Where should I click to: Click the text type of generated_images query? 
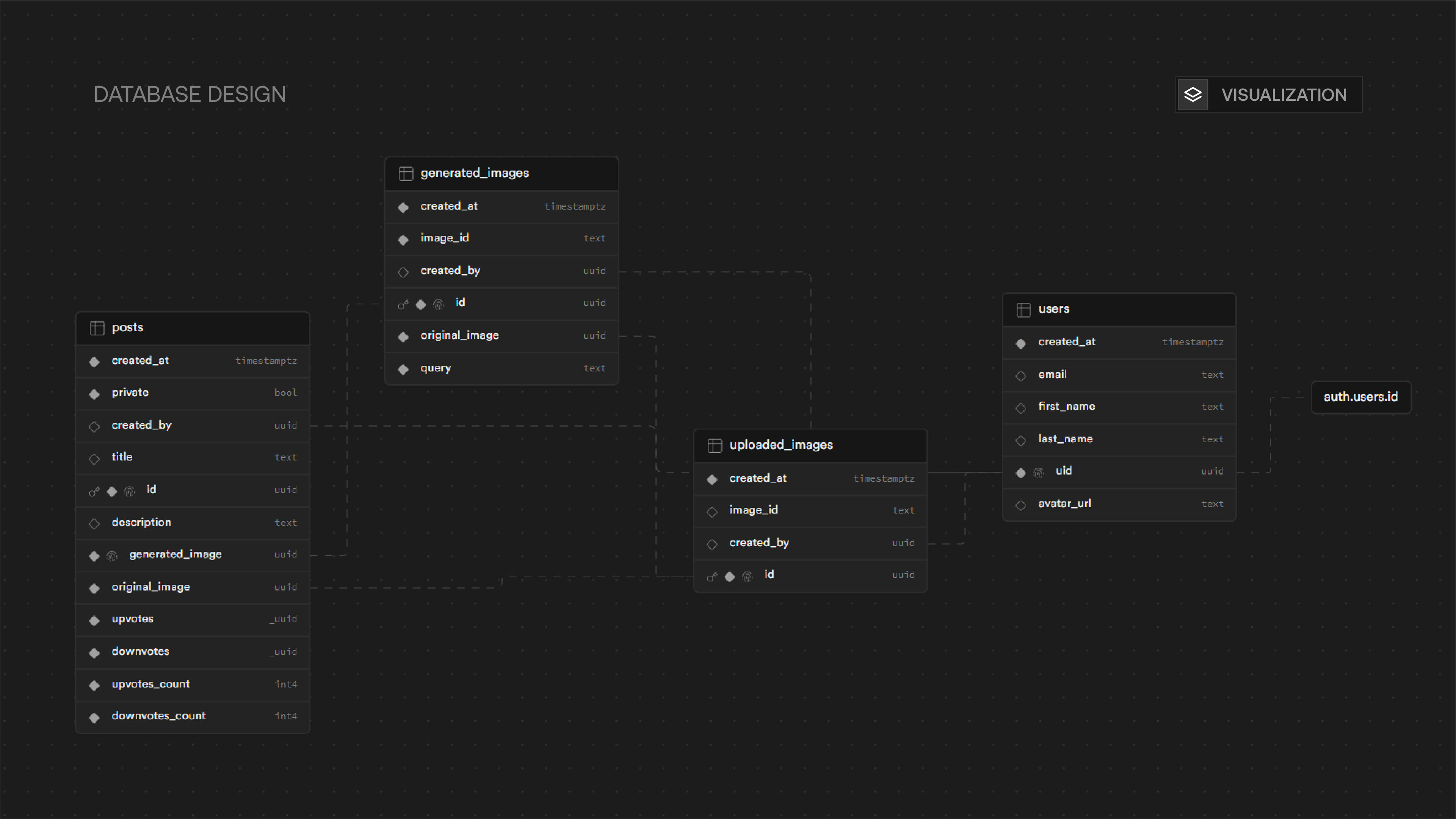click(x=595, y=368)
